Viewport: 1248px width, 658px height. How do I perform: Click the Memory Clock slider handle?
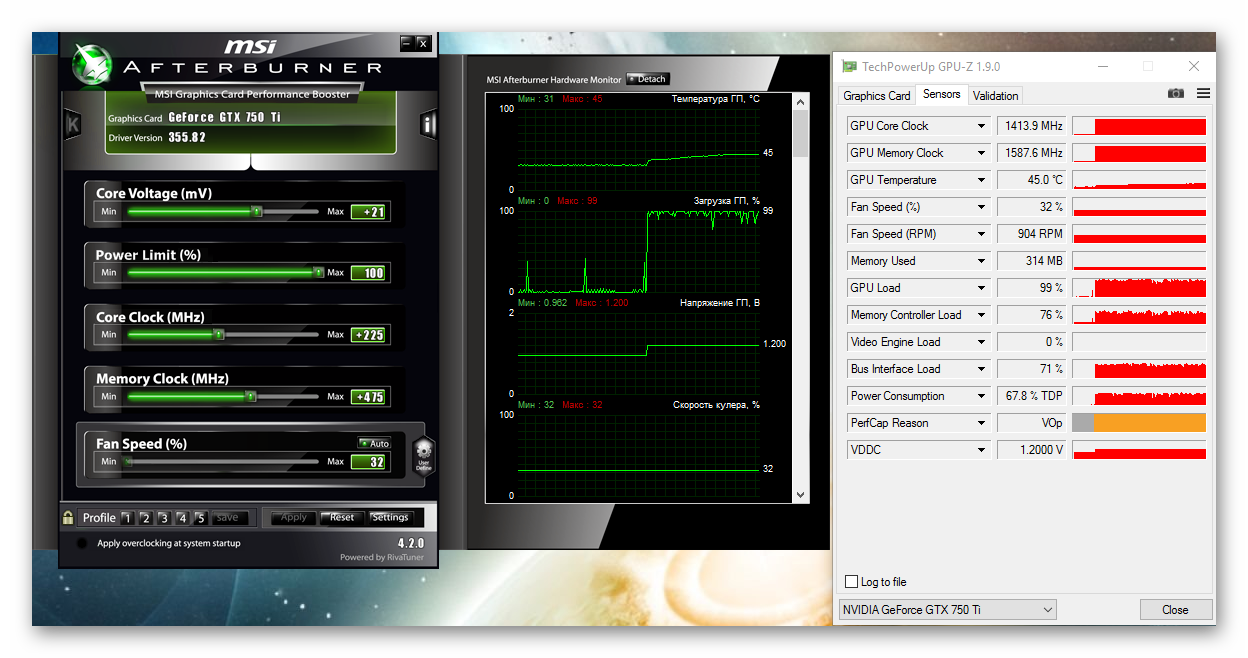pyautogui.click(x=250, y=397)
